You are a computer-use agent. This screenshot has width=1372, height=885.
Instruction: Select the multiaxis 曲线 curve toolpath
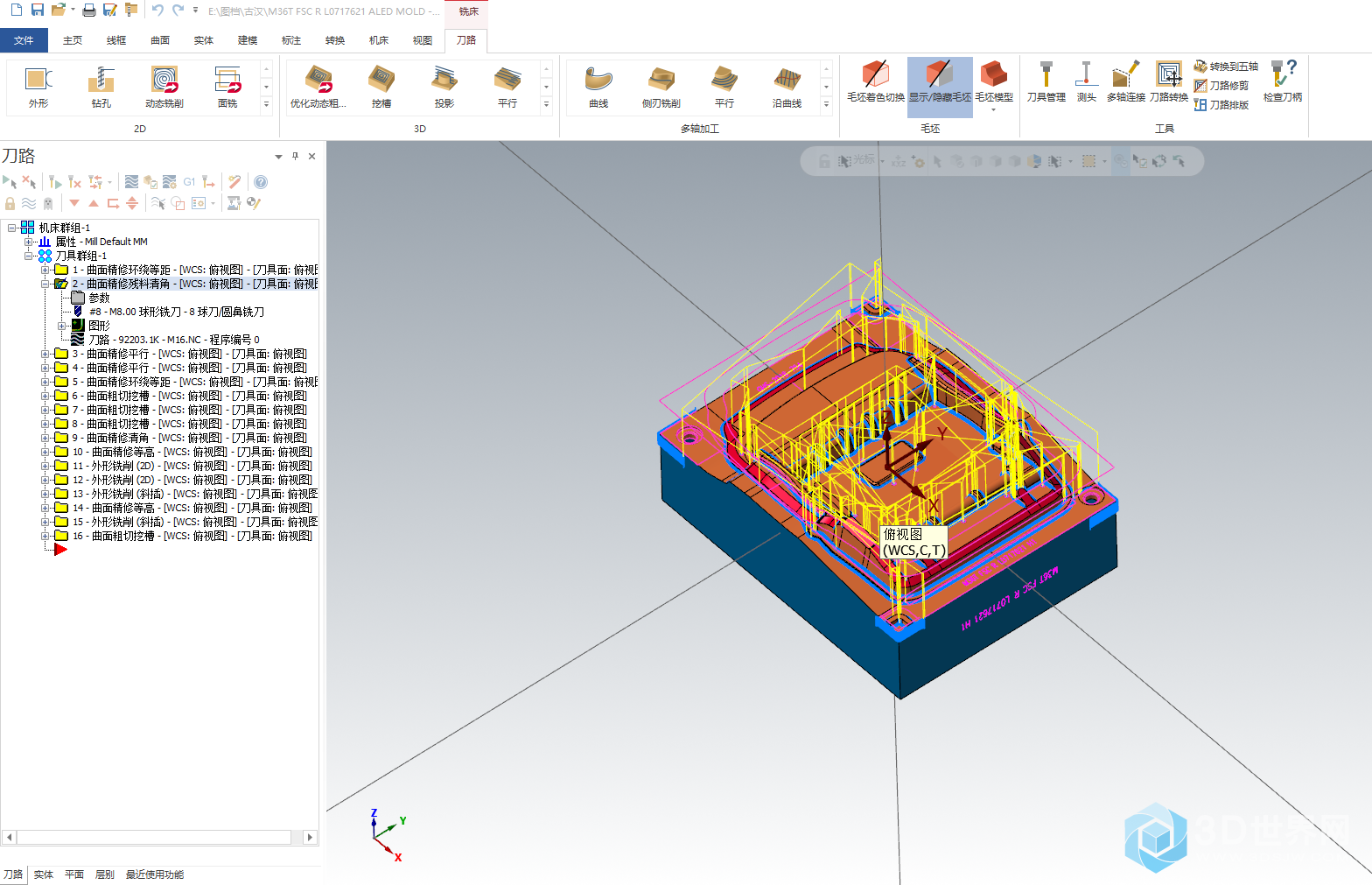[x=598, y=87]
